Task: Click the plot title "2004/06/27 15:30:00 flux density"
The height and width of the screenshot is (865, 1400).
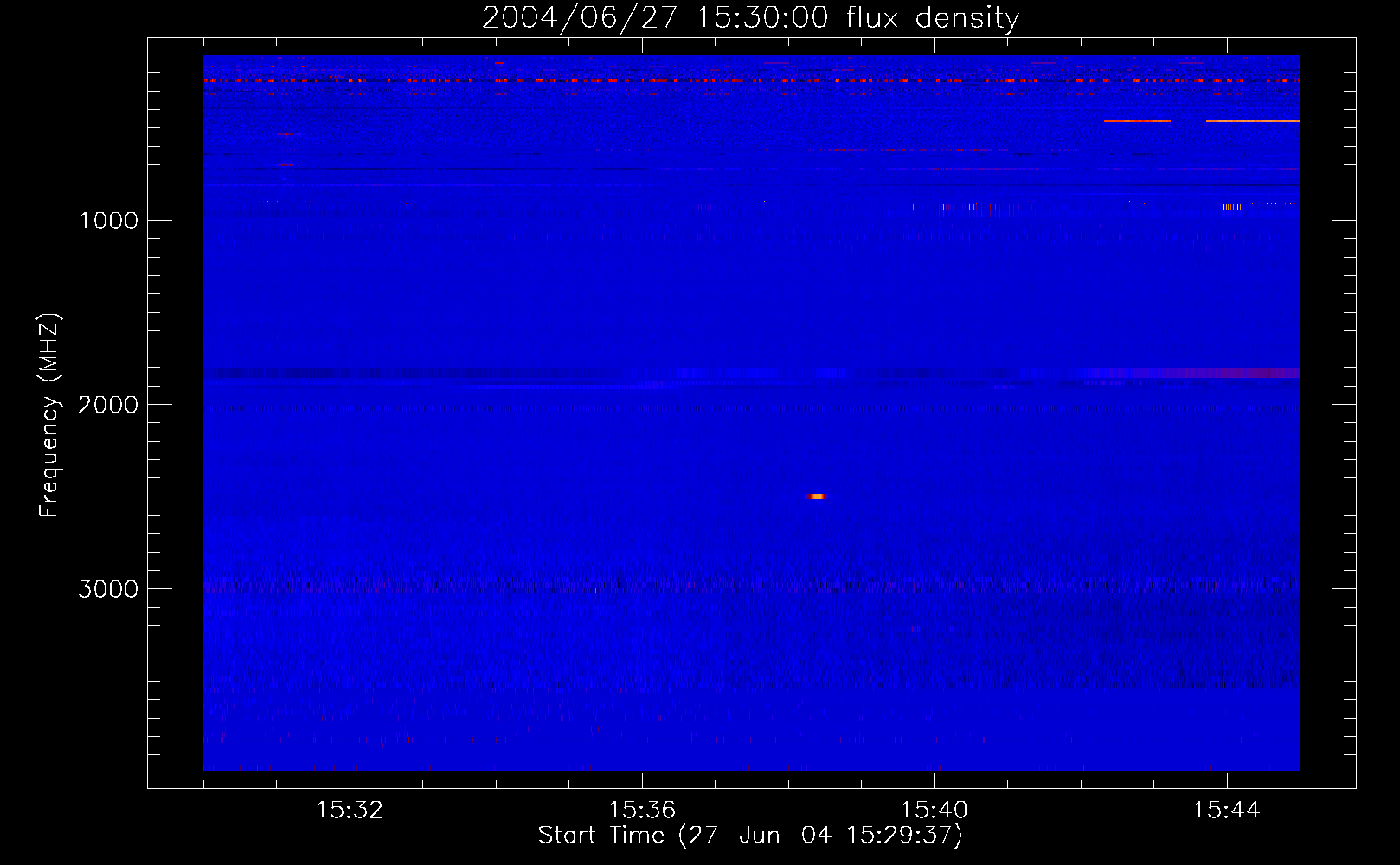Action: click(x=750, y=17)
